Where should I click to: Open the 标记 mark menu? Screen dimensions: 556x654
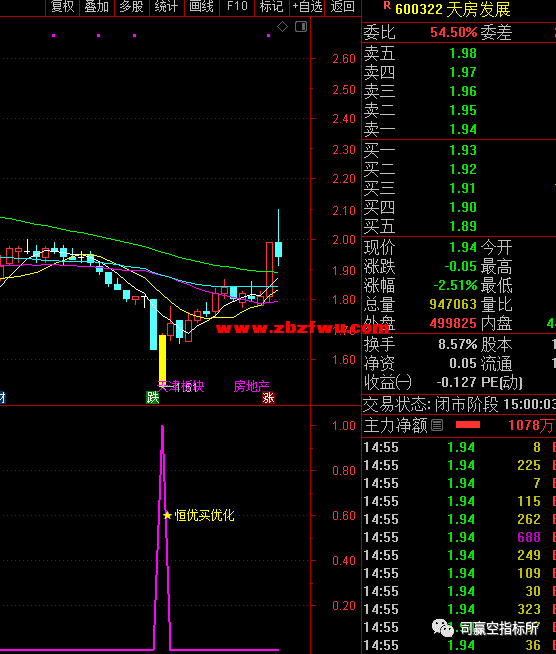point(272,7)
